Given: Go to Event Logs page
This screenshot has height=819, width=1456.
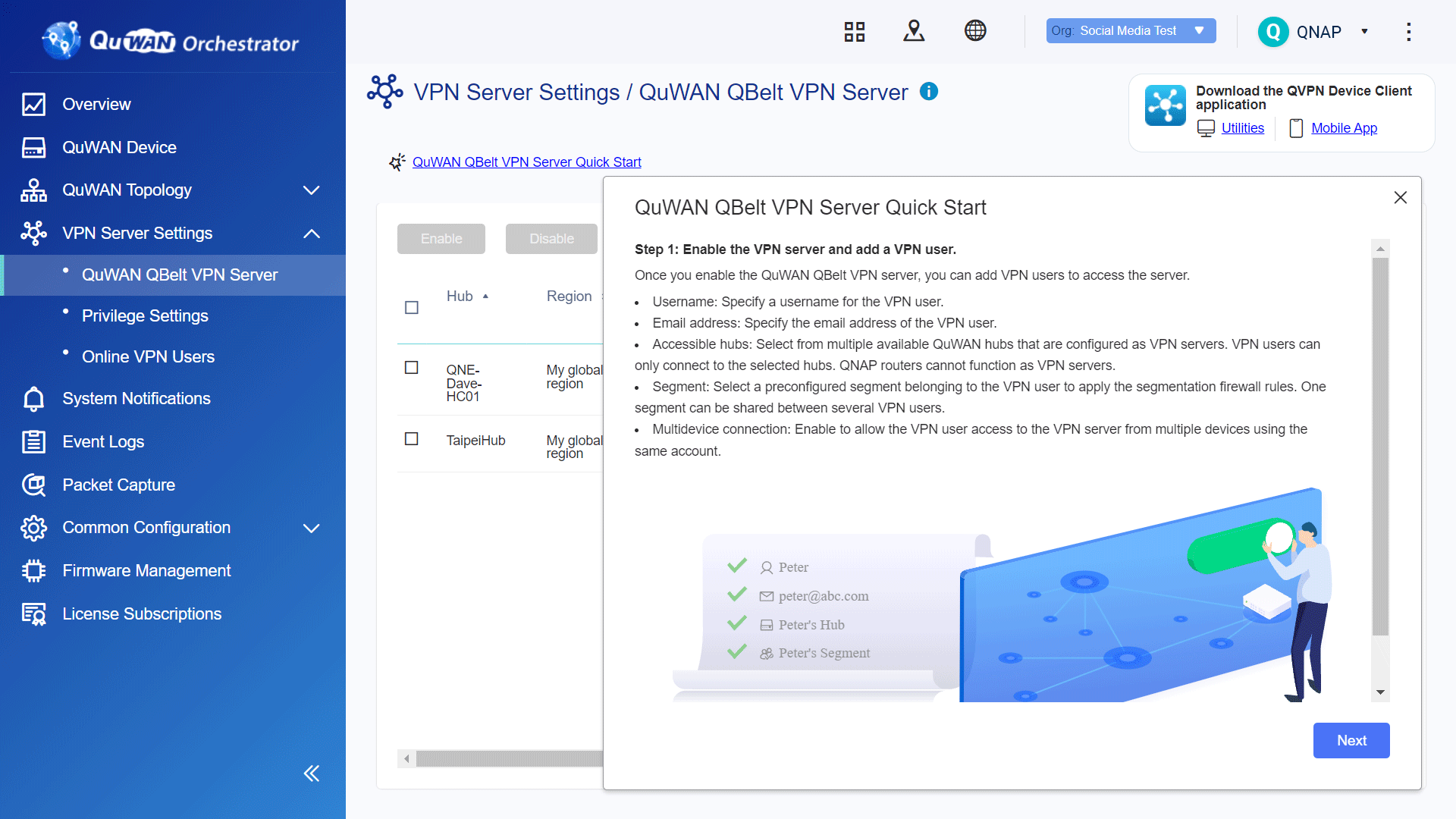Looking at the screenshot, I should 103,441.
